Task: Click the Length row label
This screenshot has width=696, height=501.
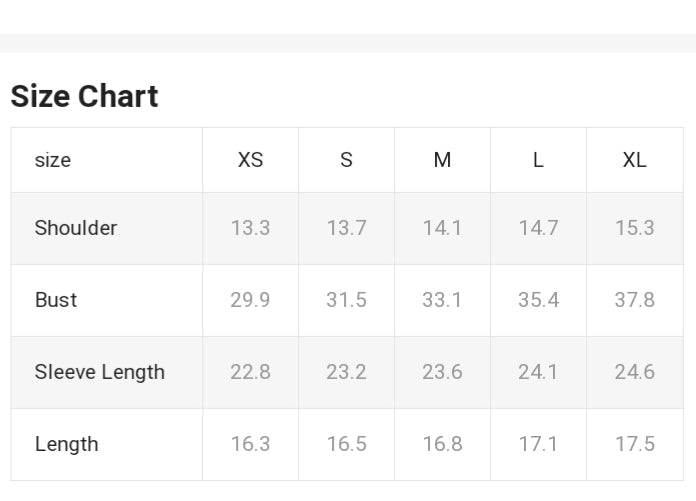Action: pyautogui.click(x=66, y=444)
